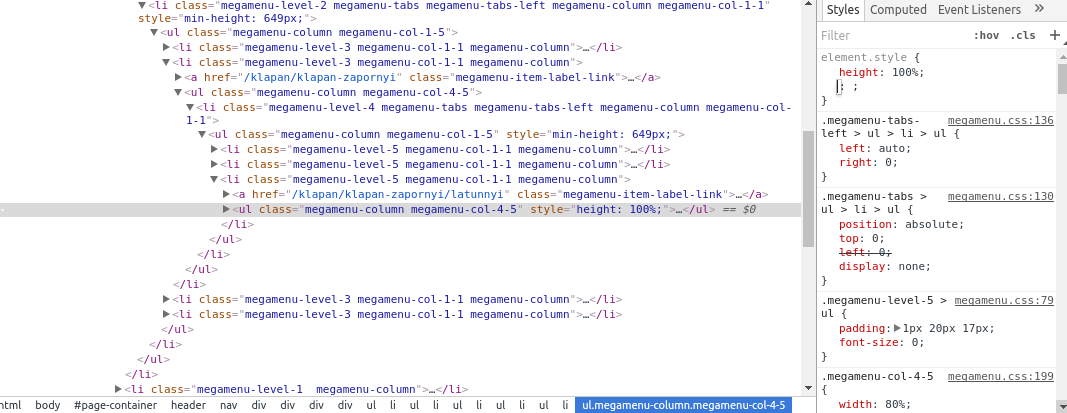Edit the 'width: 80%' declaration
The height and width of the screenshot is (413, 1067).
coord(875,404)
